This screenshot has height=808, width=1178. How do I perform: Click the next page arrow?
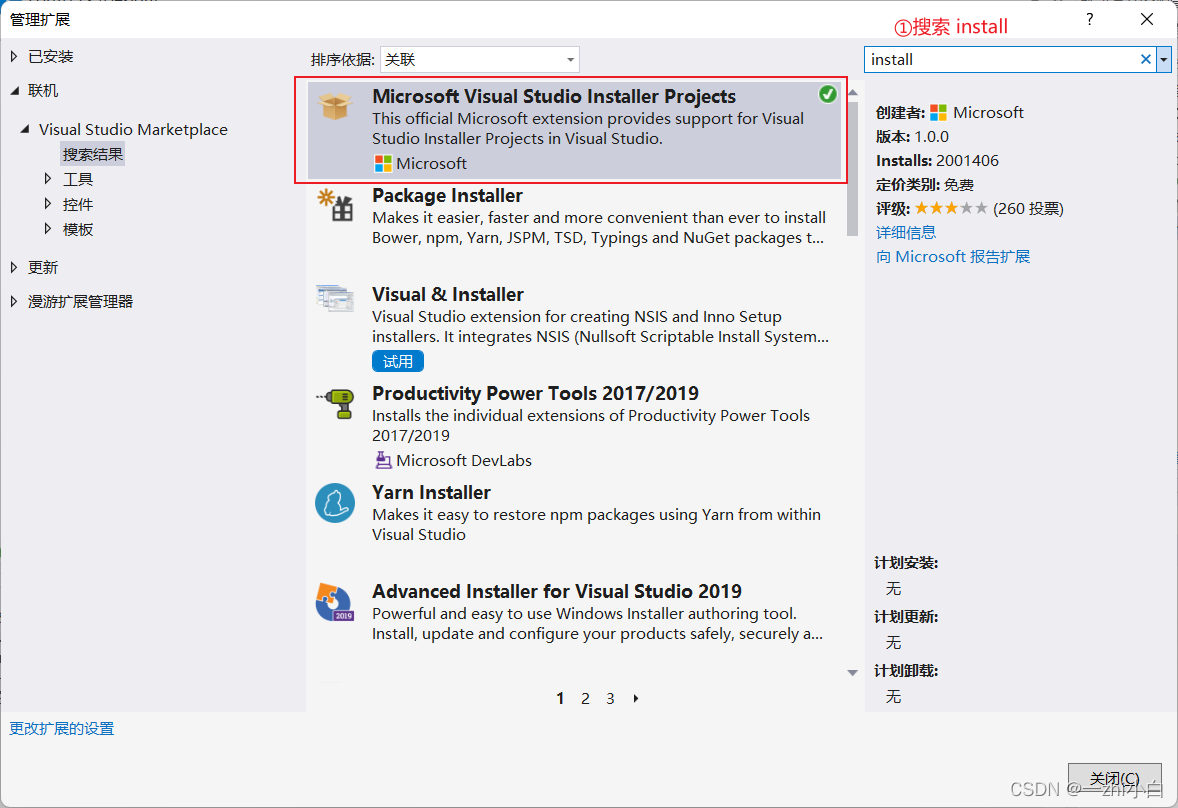(x=636, y=698)
